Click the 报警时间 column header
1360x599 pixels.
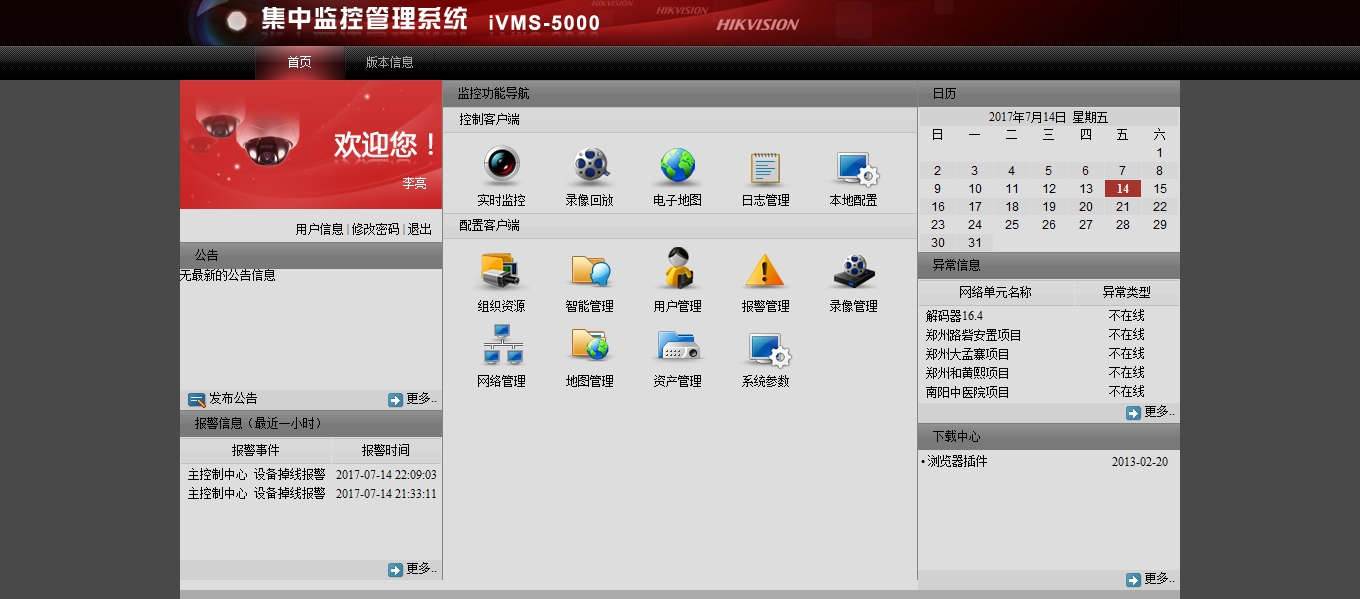click(386, 450)
